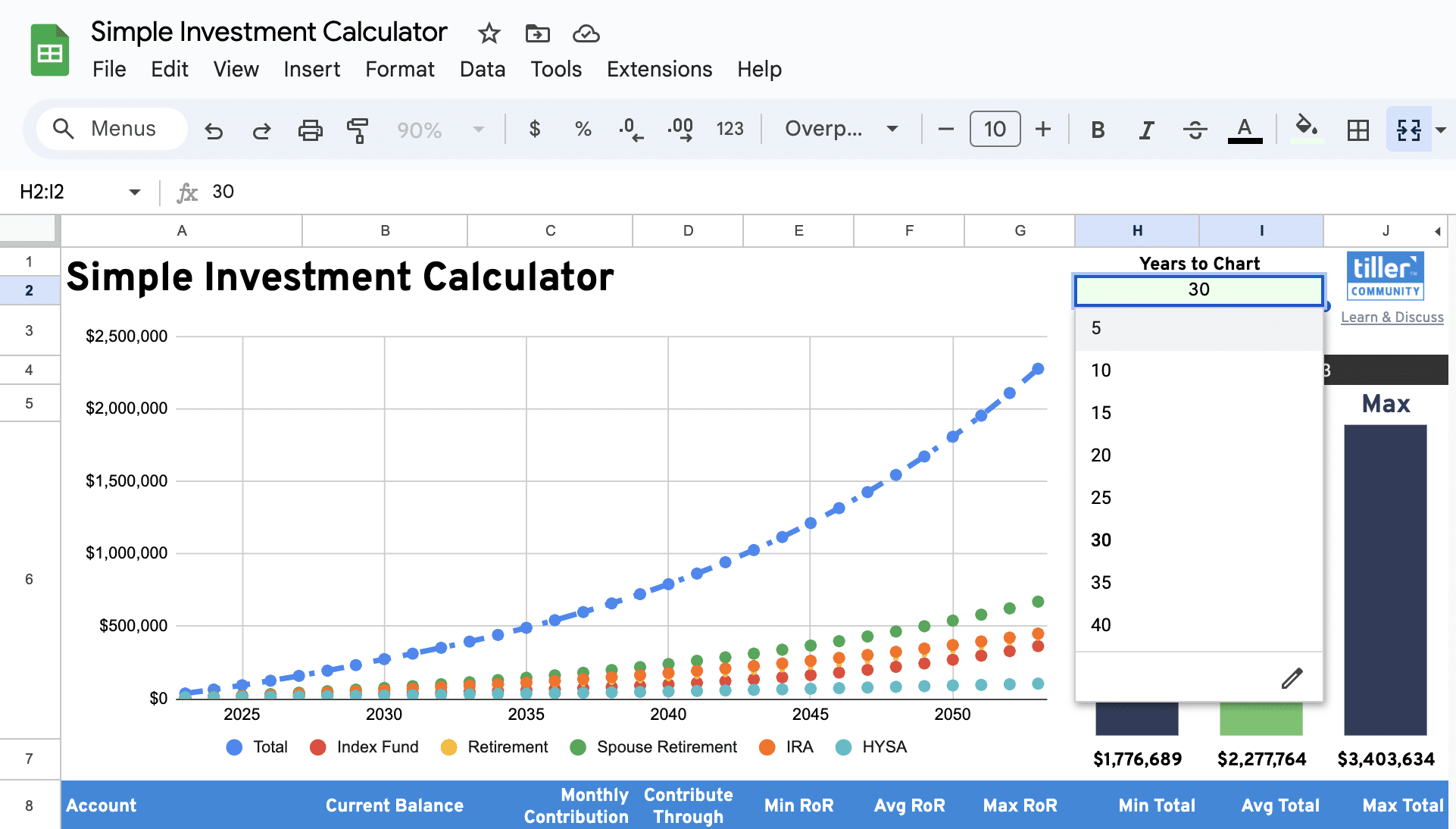This screenshot has height=829, width=1456.
Task: Open the text color picker
Action: point(1245,130)
